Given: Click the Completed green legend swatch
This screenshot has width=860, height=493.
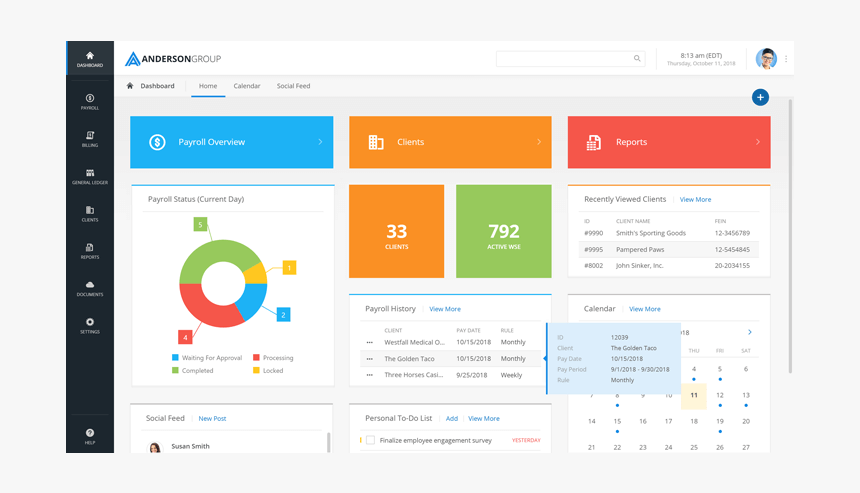Looking at the screenshot, I should click(176, 371).
